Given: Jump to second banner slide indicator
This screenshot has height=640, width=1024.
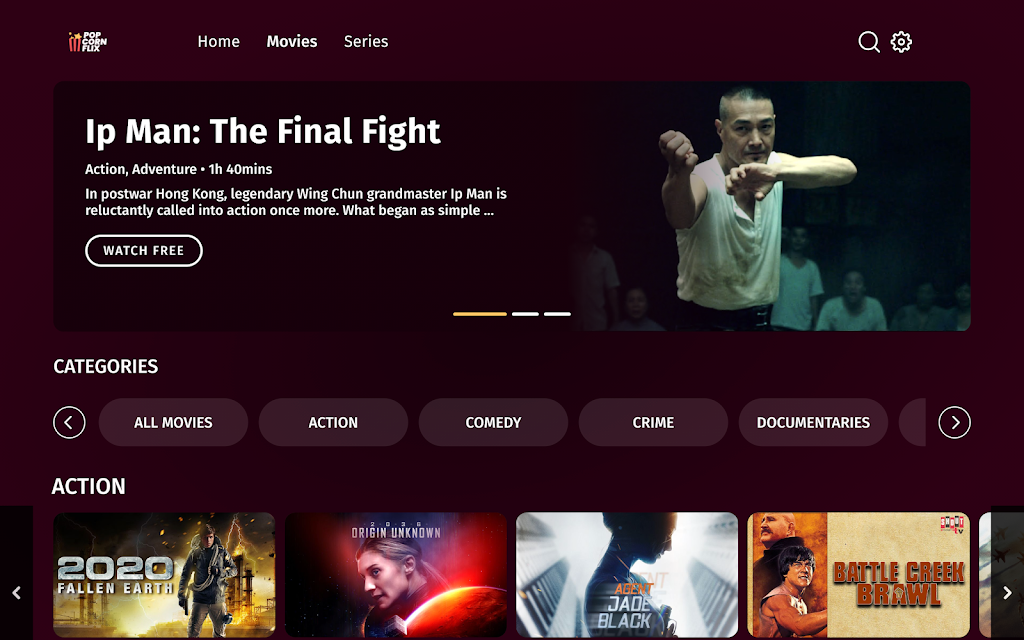Looking at the screenshot, I should point(525,314).
